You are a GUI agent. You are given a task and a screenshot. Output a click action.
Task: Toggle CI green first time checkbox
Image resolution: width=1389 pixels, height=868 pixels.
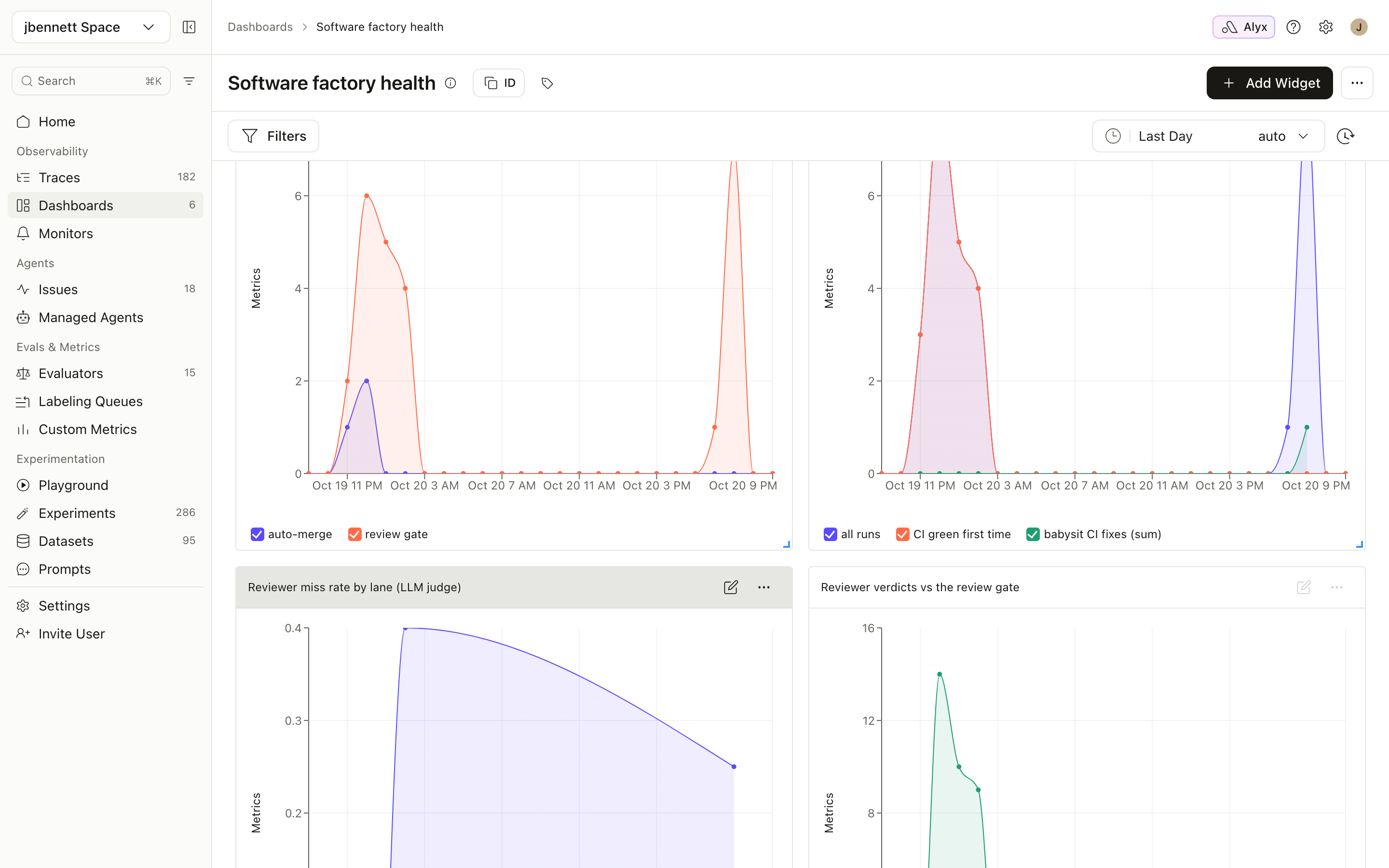pyautogui.click(x=902, y=534)
